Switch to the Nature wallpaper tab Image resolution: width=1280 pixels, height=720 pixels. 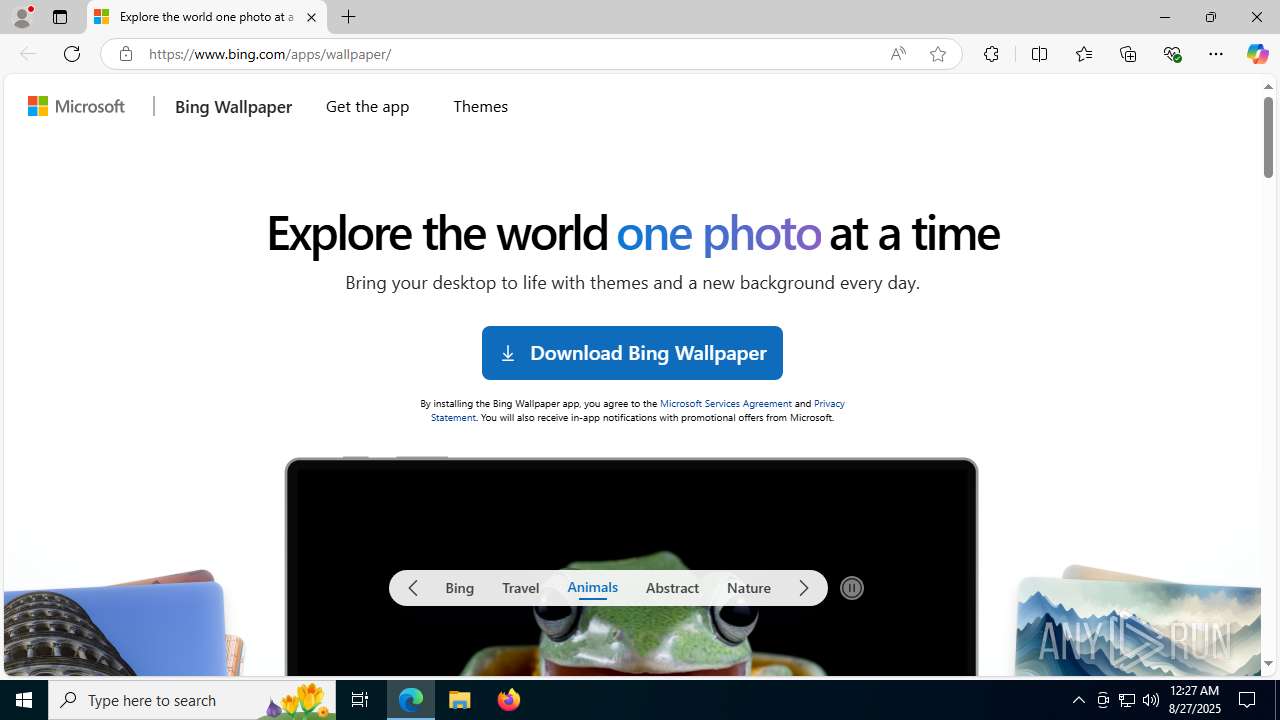click(749, 588)
